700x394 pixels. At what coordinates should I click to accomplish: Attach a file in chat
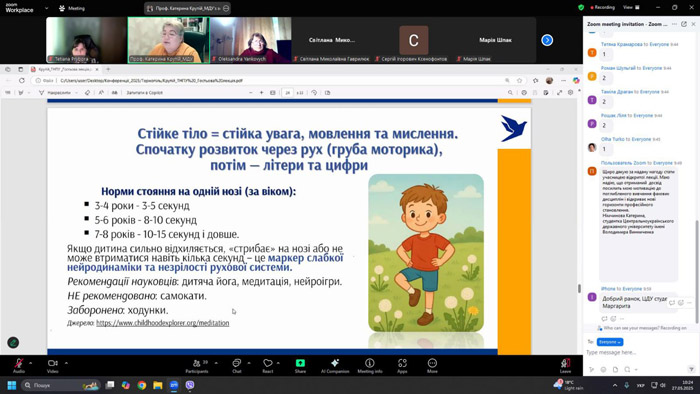(615, 369)
